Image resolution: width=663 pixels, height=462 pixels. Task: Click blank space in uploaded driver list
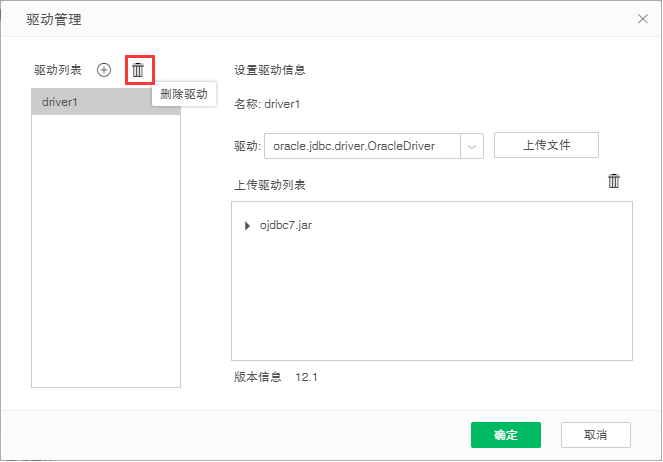(431, 300)
